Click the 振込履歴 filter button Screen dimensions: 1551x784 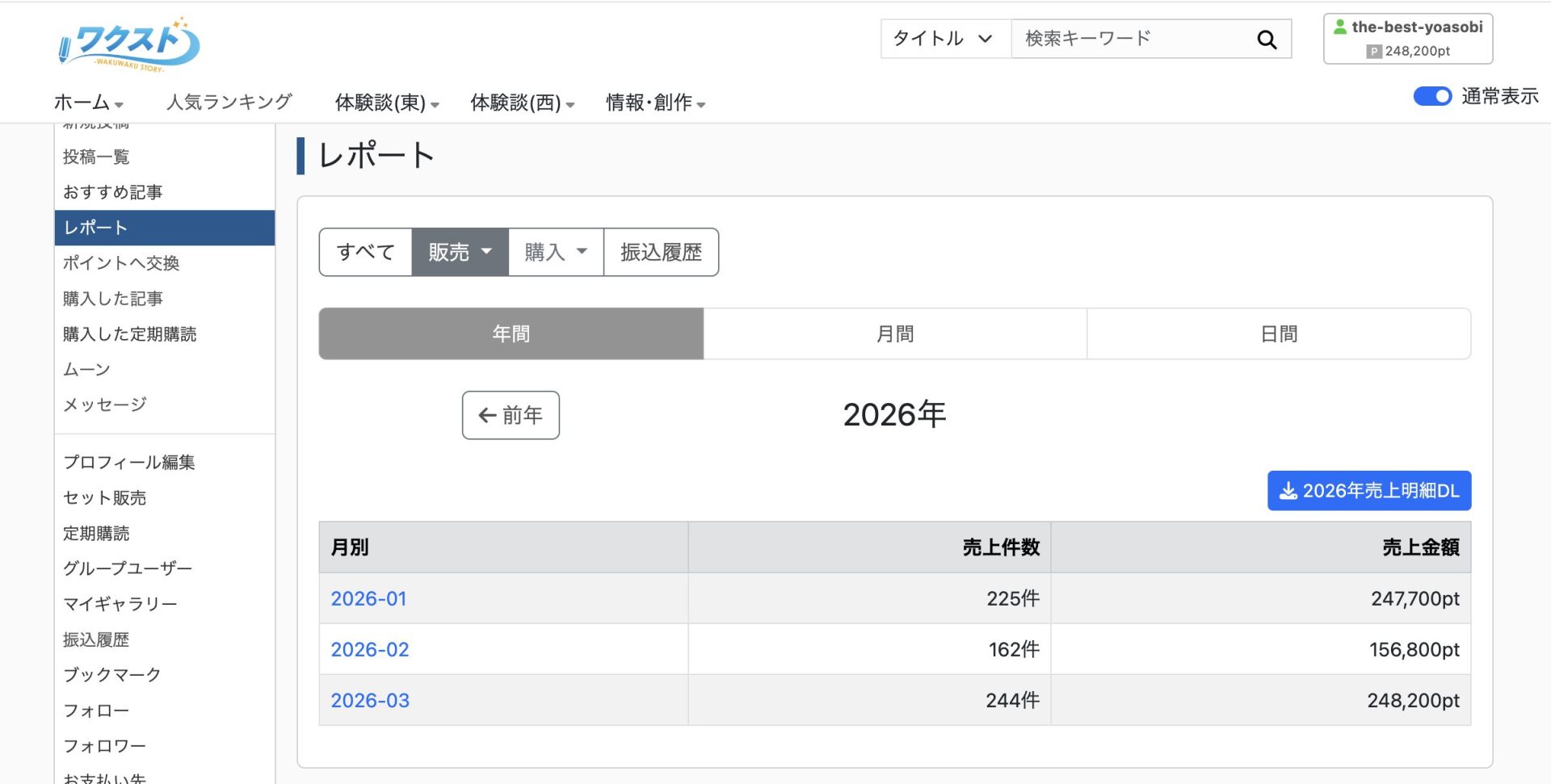[660, 251]
